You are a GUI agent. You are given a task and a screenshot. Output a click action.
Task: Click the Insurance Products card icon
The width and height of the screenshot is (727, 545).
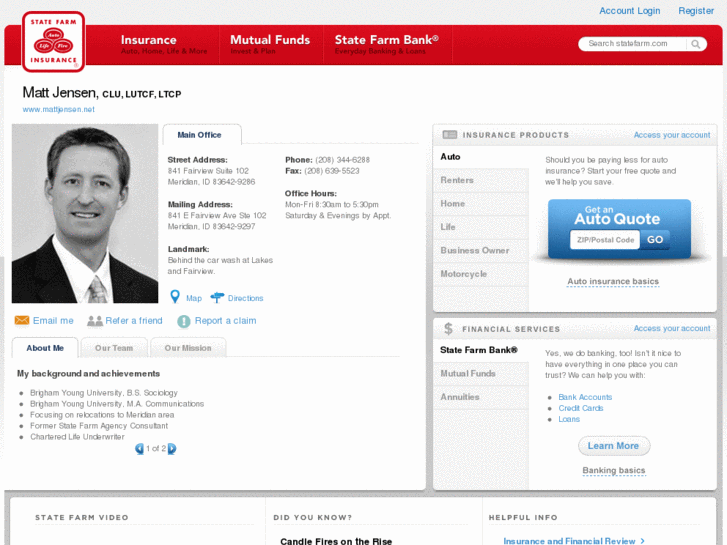tap(449, 135)
